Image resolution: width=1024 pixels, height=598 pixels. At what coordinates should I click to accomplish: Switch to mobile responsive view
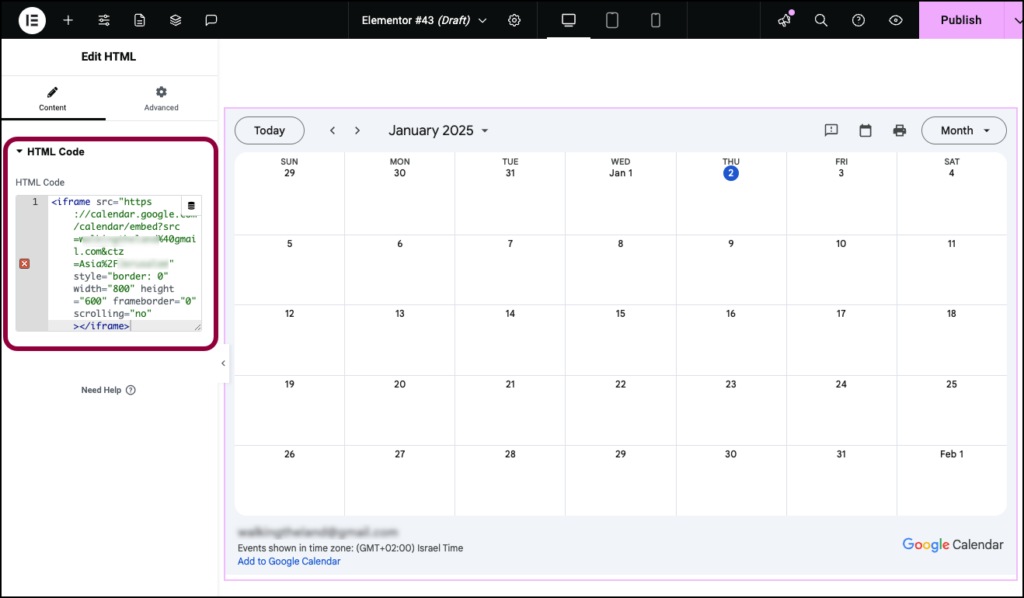655,20
